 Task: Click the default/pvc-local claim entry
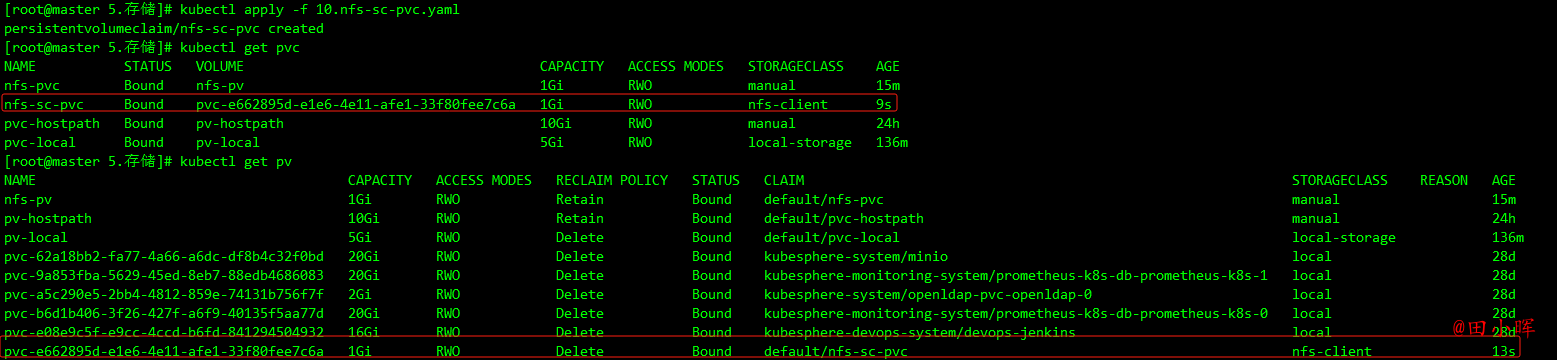point(832,237)
